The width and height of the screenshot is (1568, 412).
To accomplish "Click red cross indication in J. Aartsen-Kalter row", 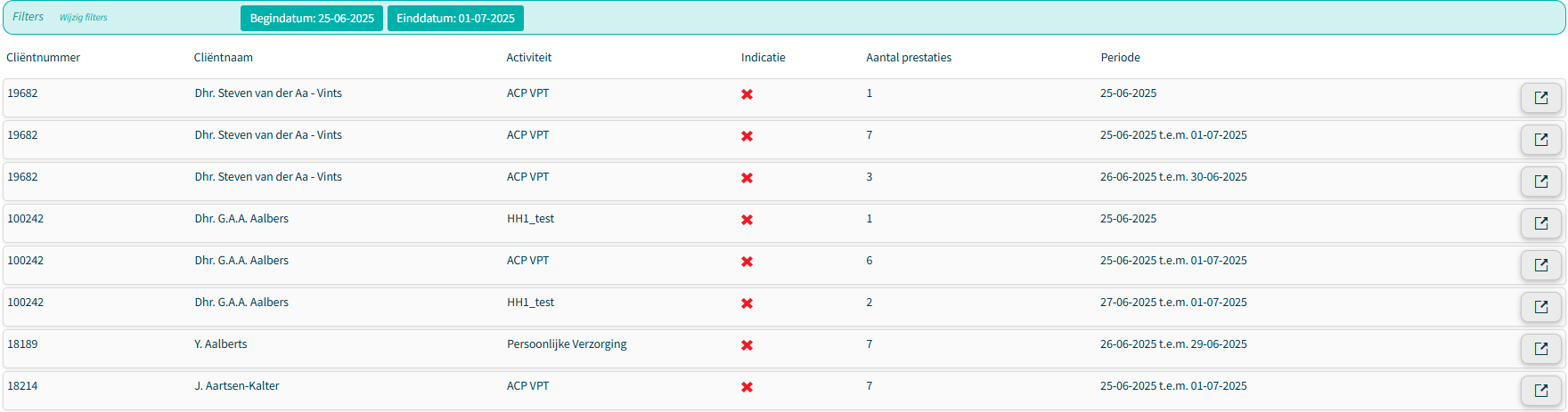I will (x=747, y=387).
